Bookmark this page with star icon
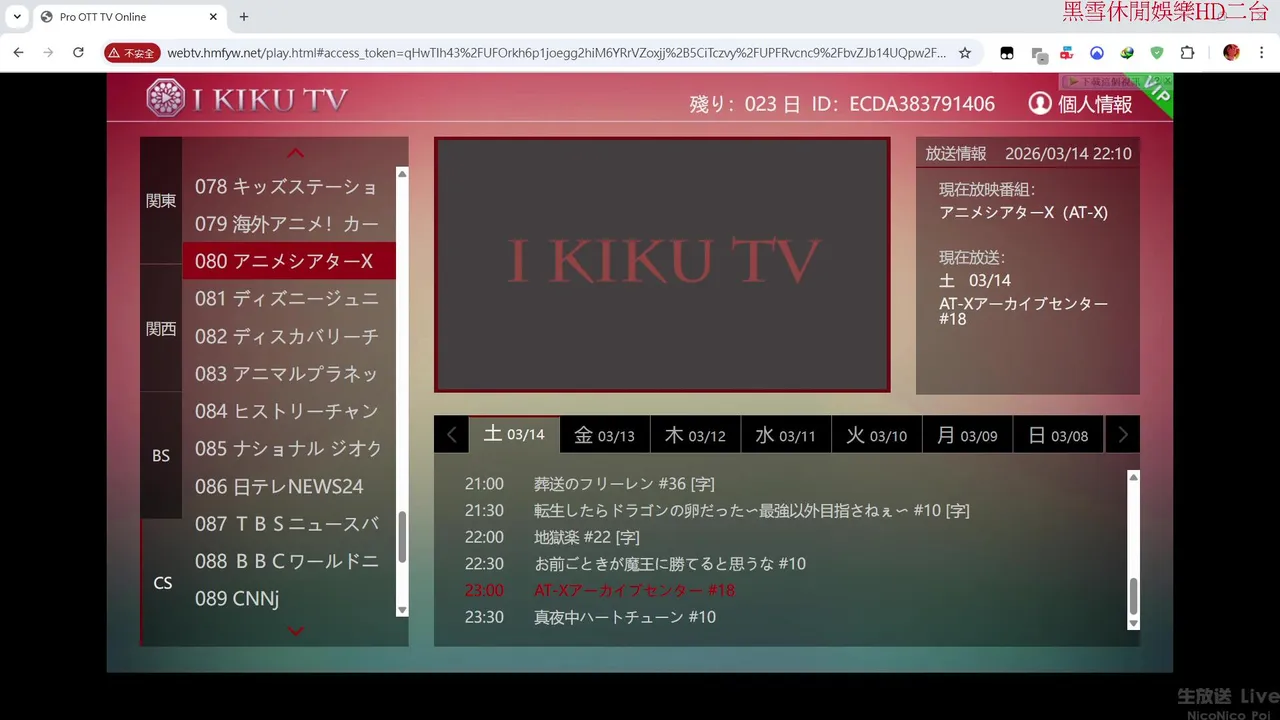 [x=965, y=53]
